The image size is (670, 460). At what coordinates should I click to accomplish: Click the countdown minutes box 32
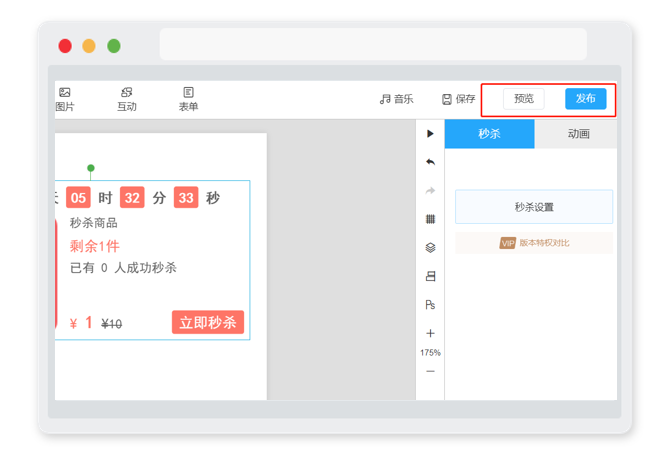pos(132,197)
